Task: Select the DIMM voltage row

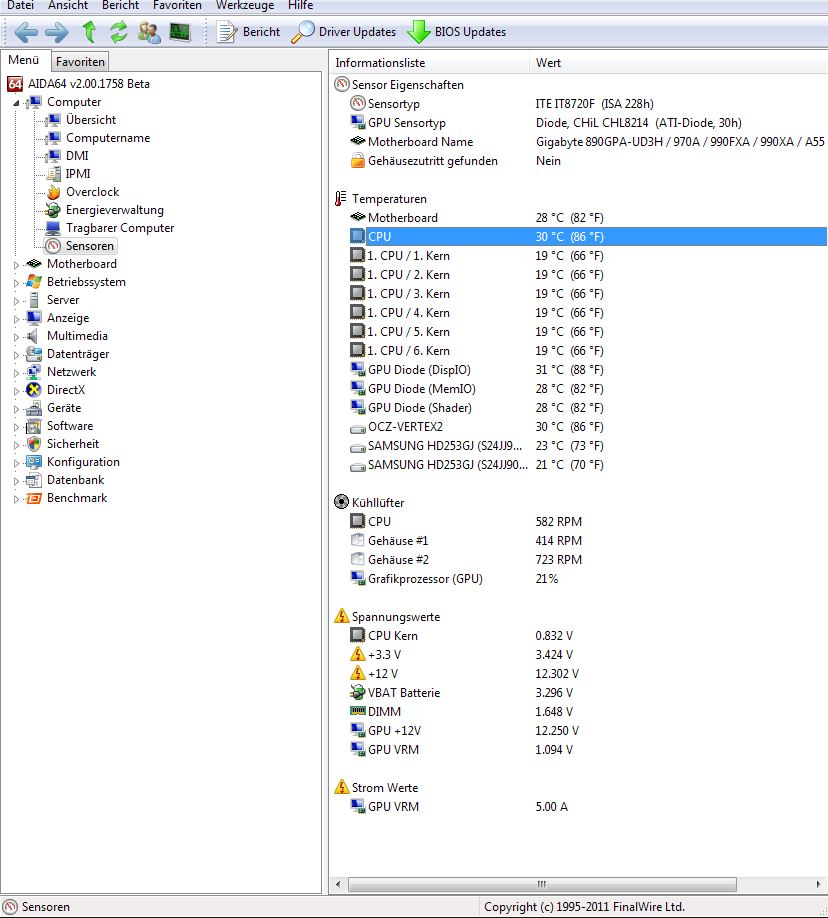Action: [579, 712]
